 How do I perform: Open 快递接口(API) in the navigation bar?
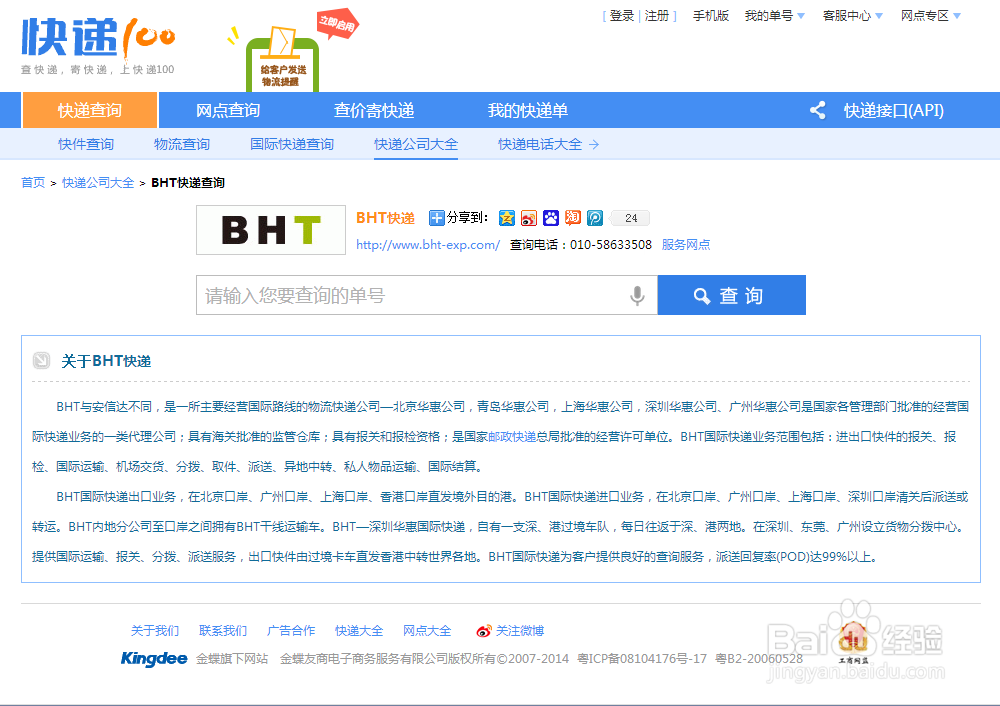tap(893, 110)
